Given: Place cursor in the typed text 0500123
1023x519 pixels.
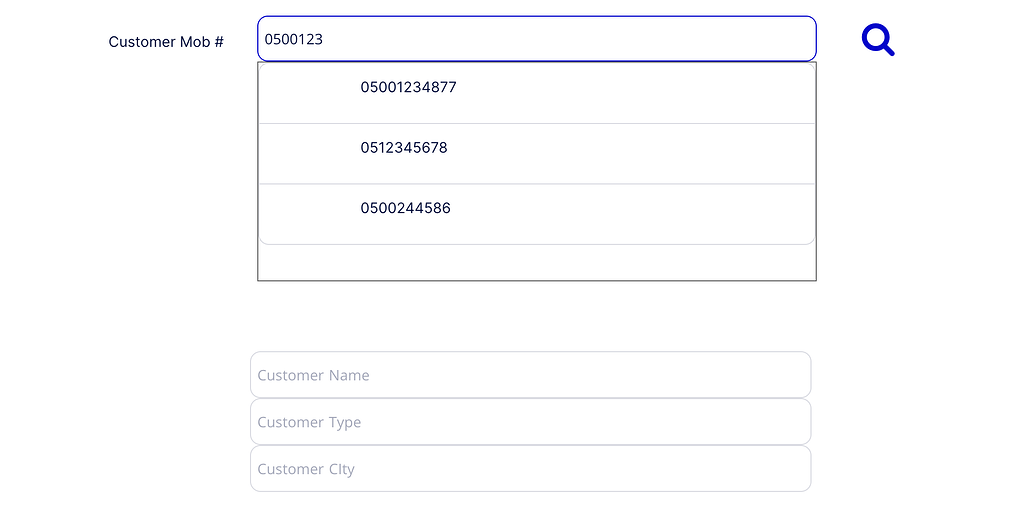Looking at the screenshot, I should [294, 40].
